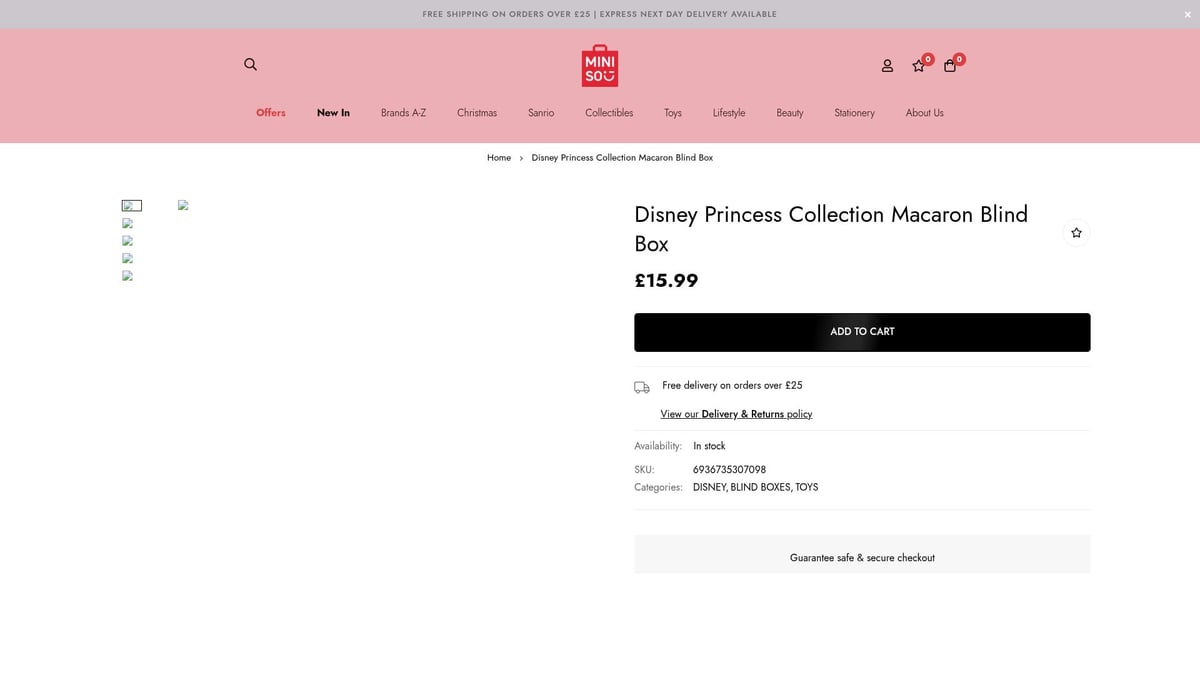1200x675 pixels.
Task: View the shopping cart icon
Action: (950, 65)
